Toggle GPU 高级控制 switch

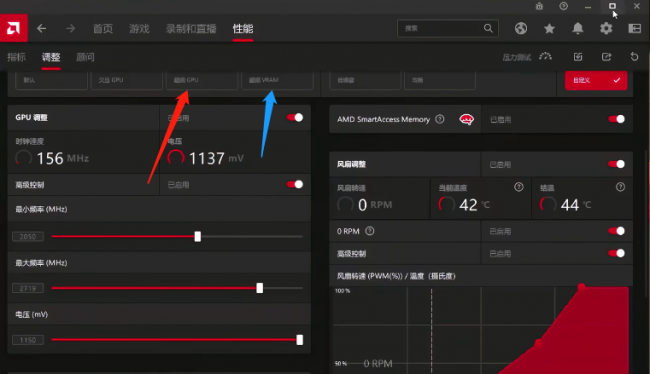click(x=295, y=185)
